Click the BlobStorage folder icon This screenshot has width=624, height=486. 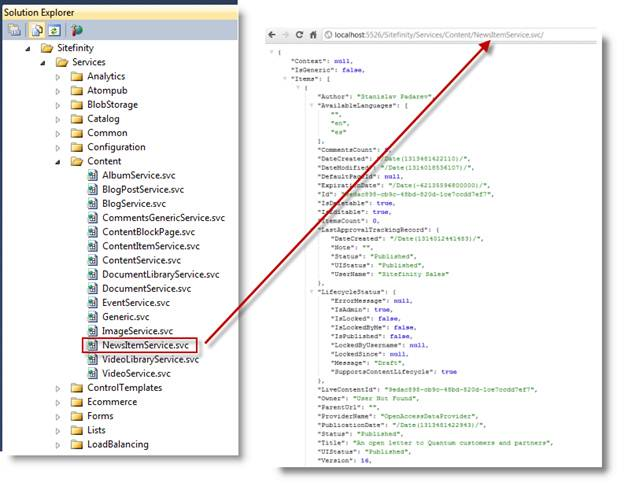(76, 105)
